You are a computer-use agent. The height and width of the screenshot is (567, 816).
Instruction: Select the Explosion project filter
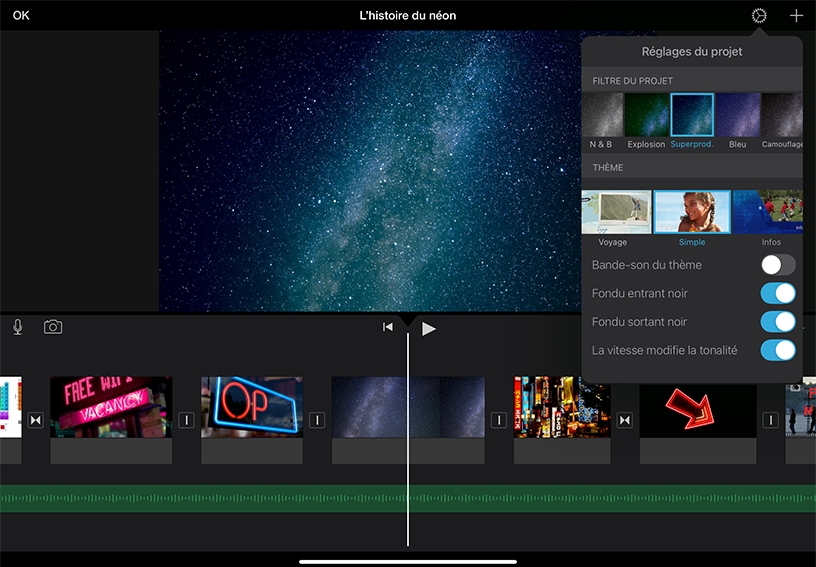(646, 121)
